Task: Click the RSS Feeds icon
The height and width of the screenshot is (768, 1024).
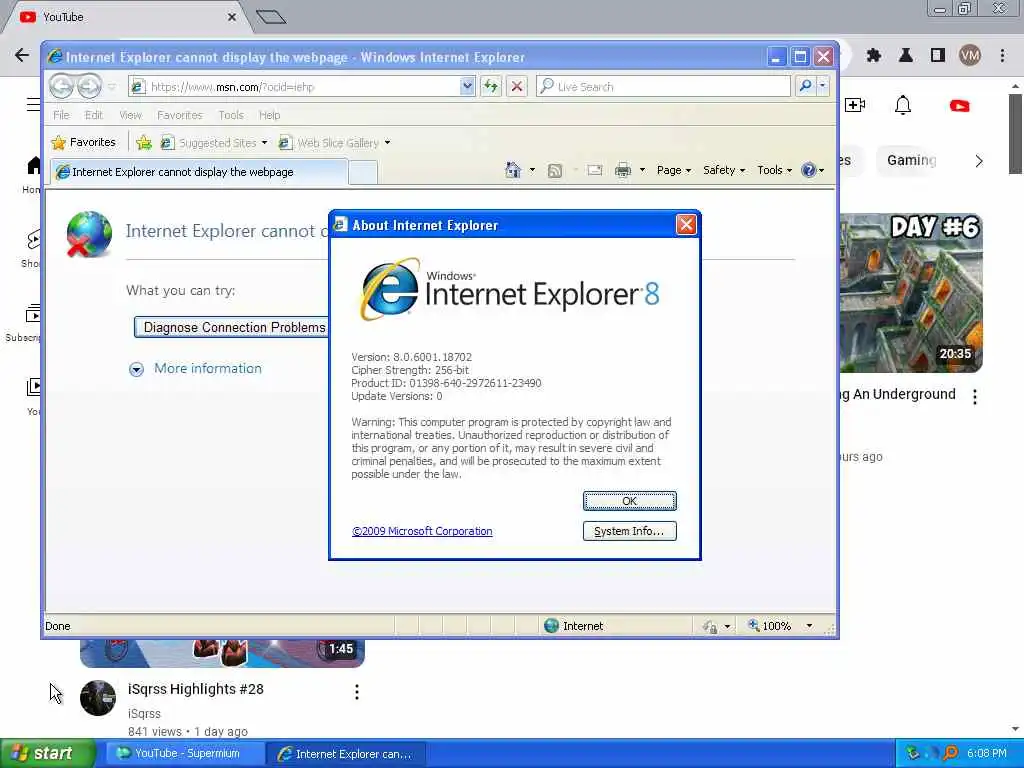Action: (554, 170)
